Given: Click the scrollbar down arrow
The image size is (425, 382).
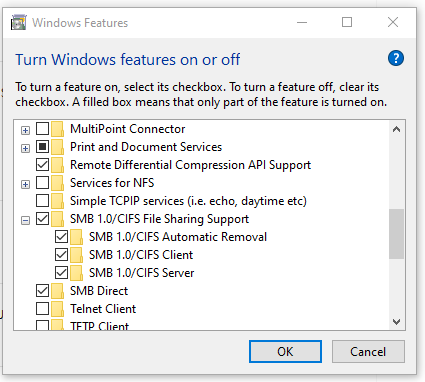Looking at the screenshot, I should pyautogui.click(x=396, y=322).
